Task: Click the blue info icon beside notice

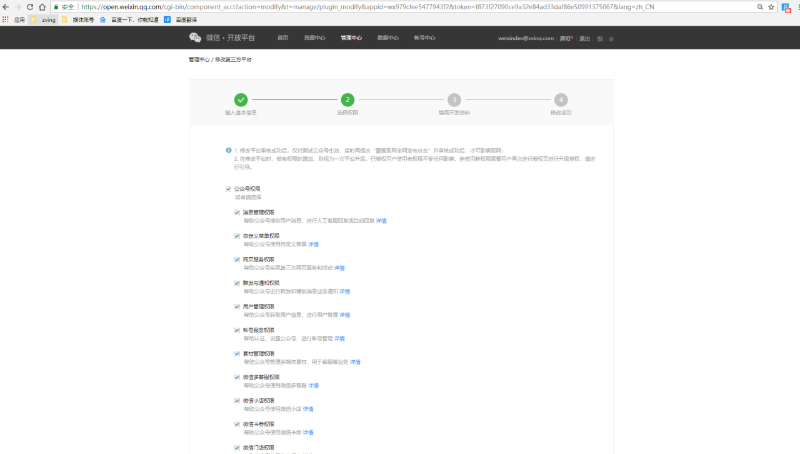Action: point(229,150)
